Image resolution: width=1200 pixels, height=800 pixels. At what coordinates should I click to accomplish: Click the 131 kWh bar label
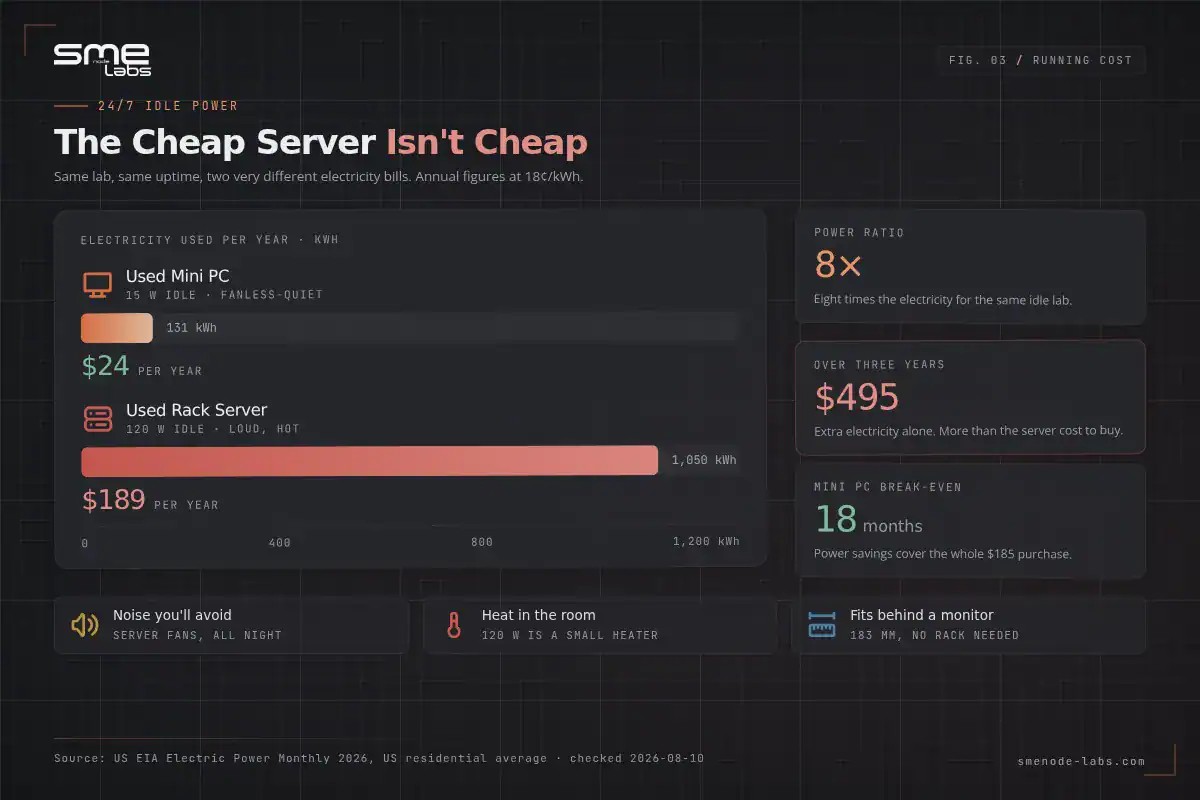tap(191, 328)
